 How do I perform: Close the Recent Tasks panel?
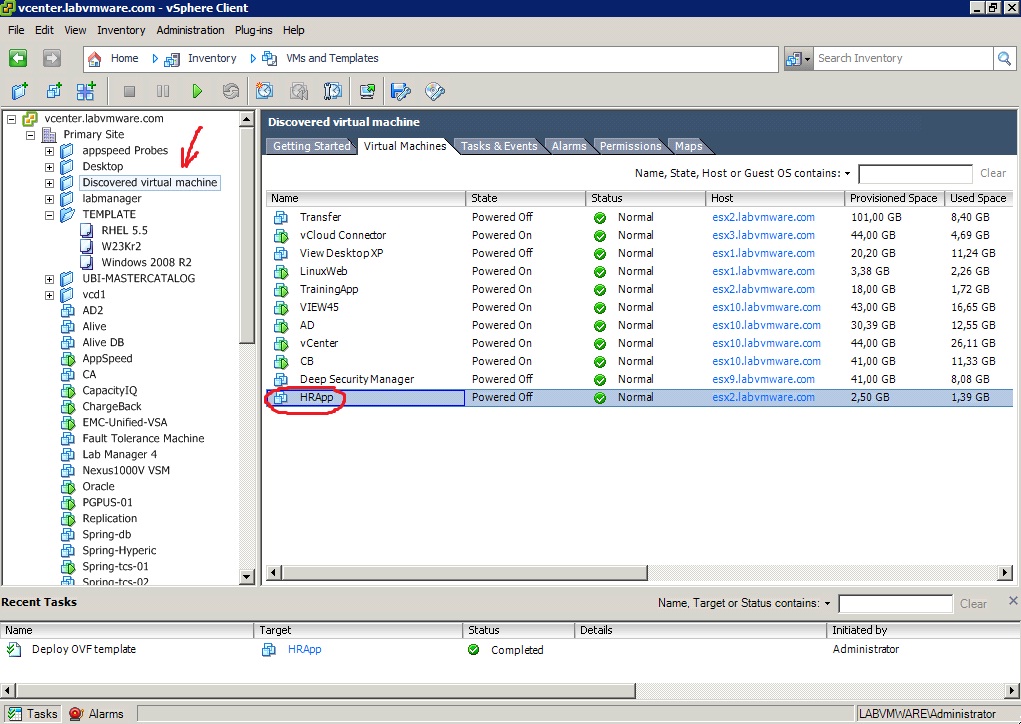pyautogui.click(x=1013, y=600)
